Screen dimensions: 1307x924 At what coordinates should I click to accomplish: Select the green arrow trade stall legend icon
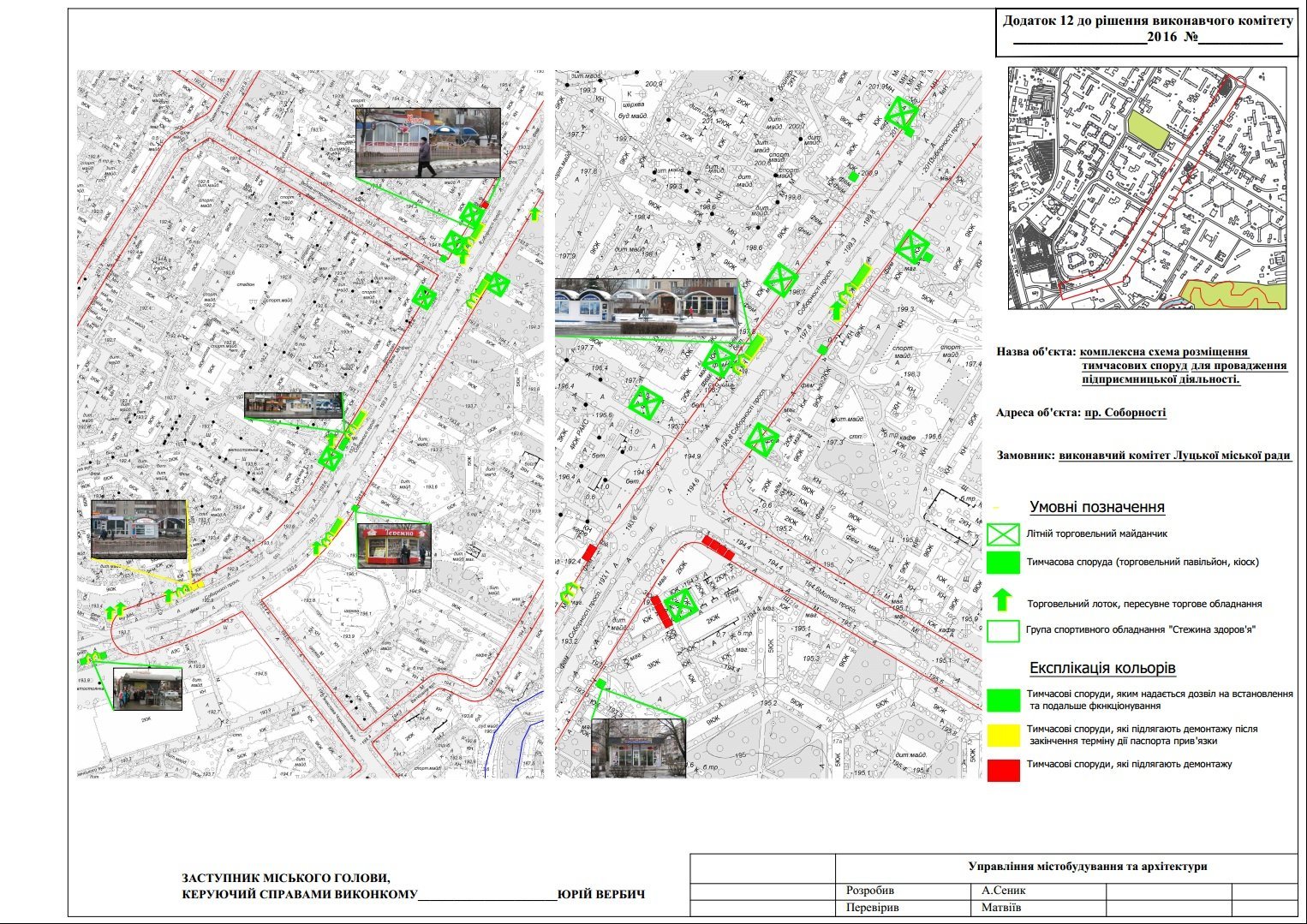point(1002,599)
